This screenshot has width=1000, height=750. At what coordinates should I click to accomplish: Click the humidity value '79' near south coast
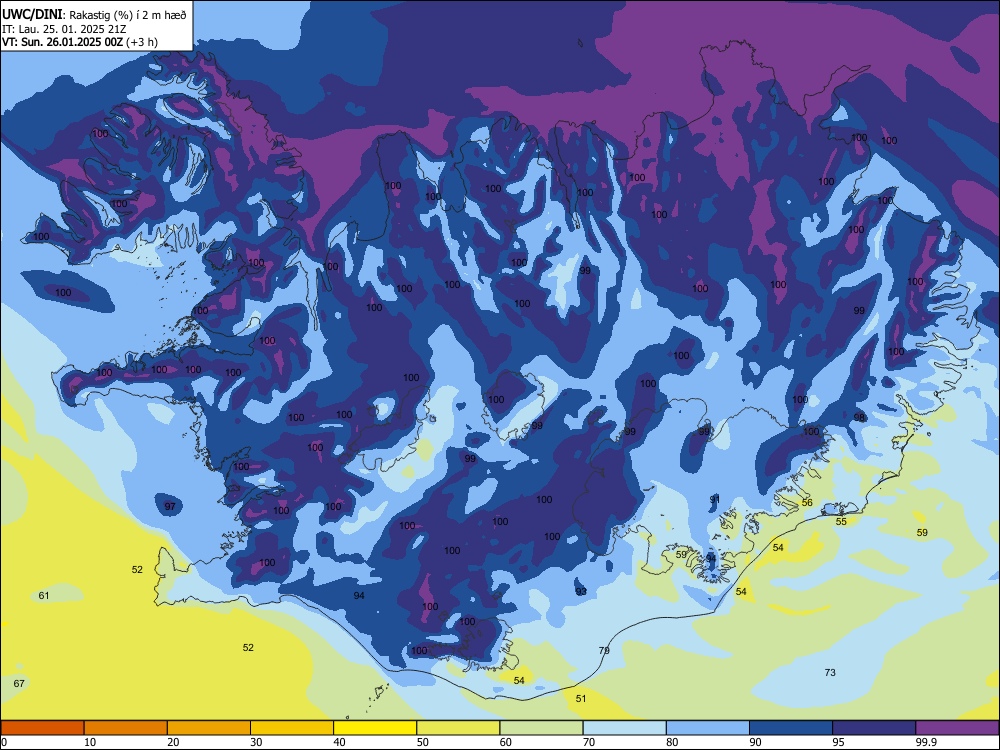604,651
